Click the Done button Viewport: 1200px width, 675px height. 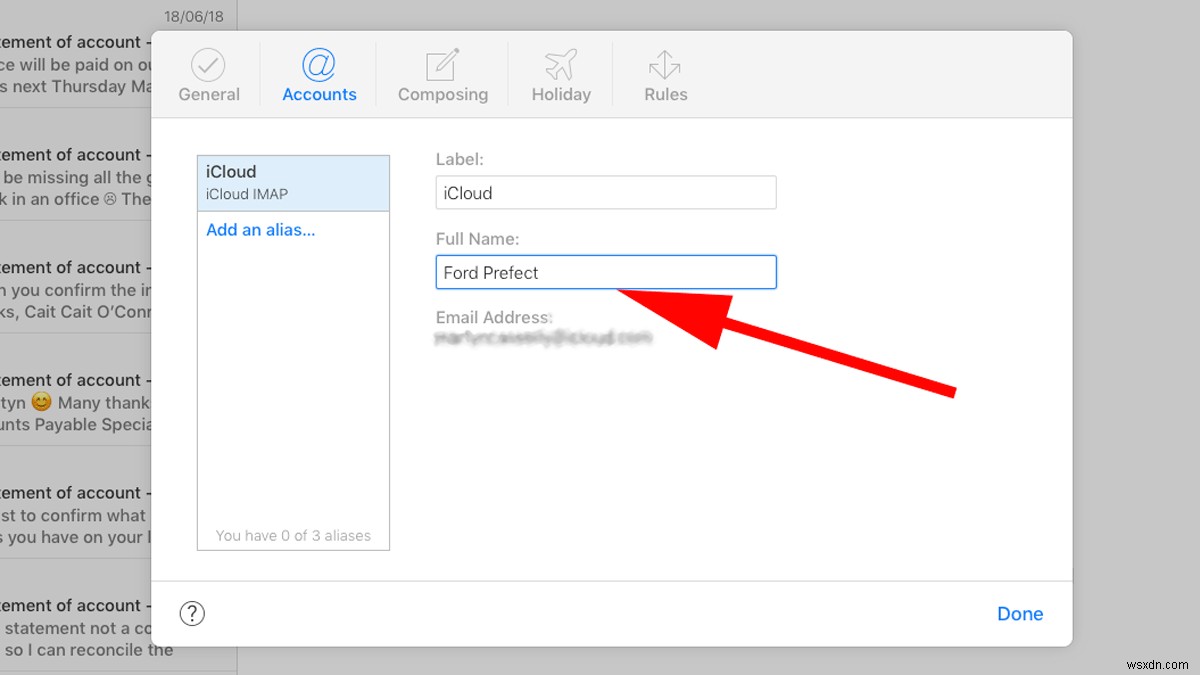pyautogui.click(x=1020, y=613)
